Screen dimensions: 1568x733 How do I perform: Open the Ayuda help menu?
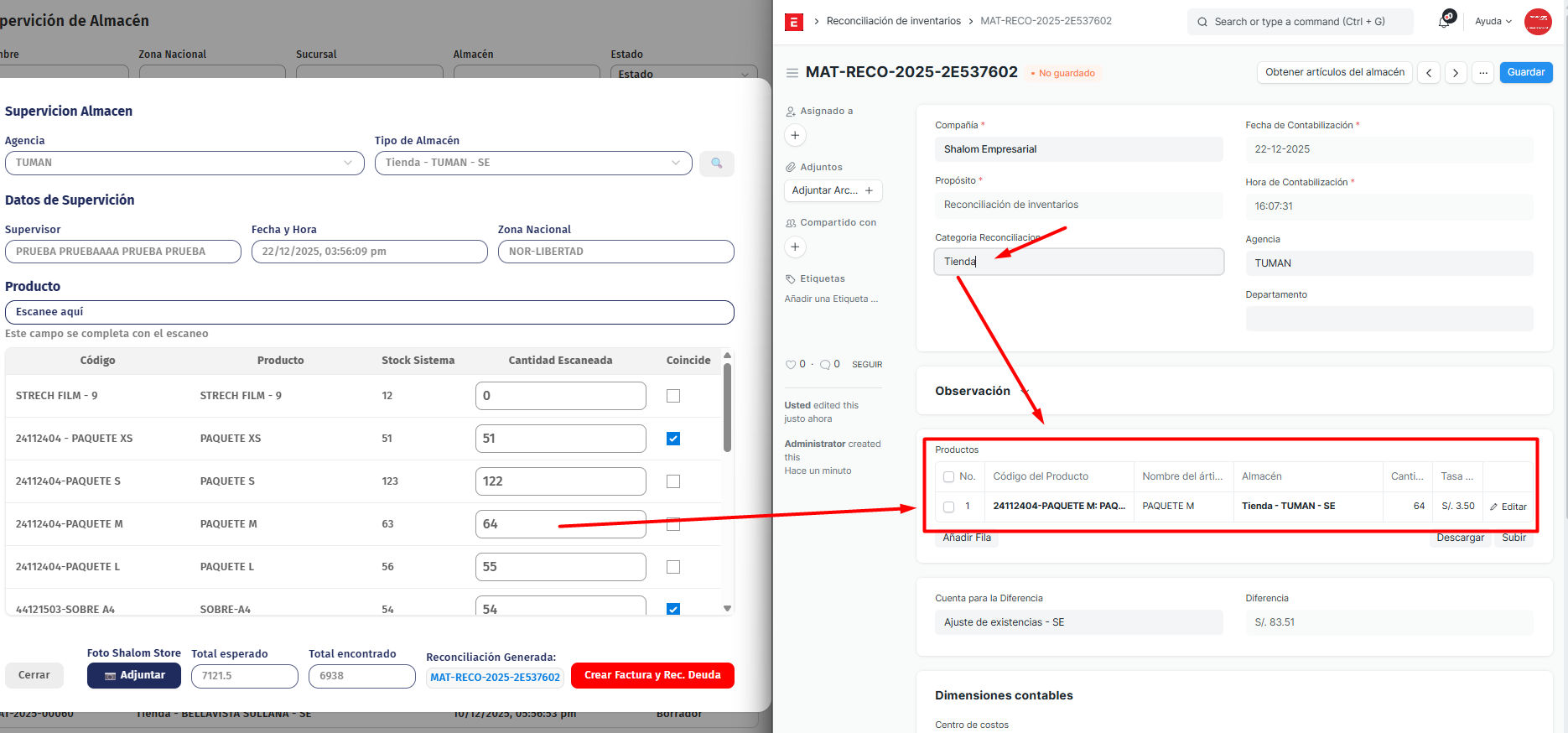tap(1493, 22)
